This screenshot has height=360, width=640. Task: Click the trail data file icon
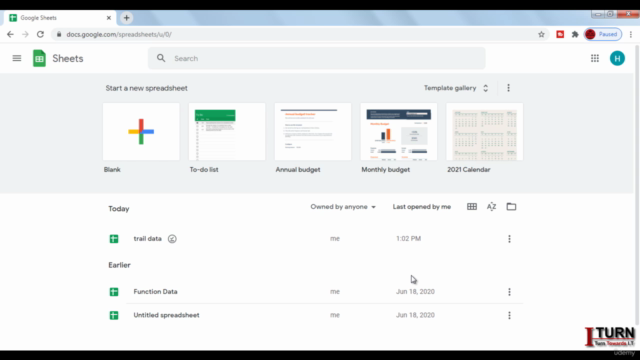click(114, 239)
